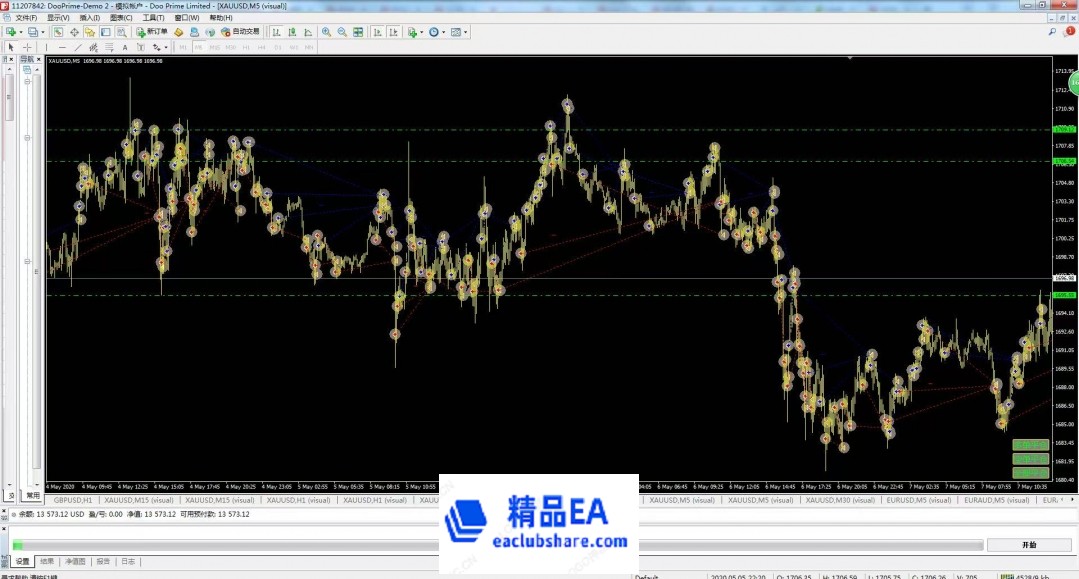The width and height of the screenshot is (1079, 579).
Task: Click the tile windows grid icon
Action: [359, 32]
